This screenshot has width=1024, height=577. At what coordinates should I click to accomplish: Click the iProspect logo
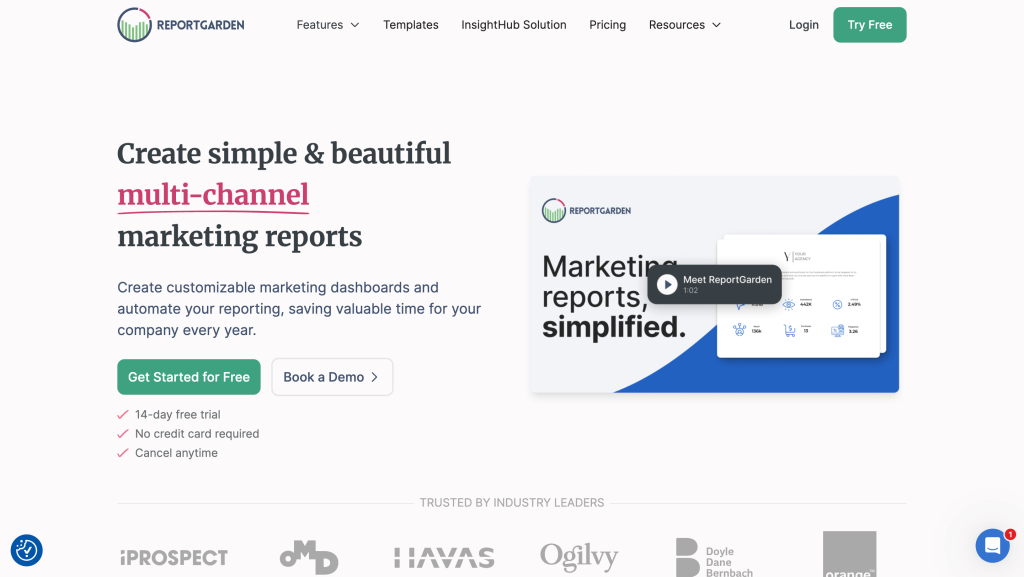tap(173, 557)
